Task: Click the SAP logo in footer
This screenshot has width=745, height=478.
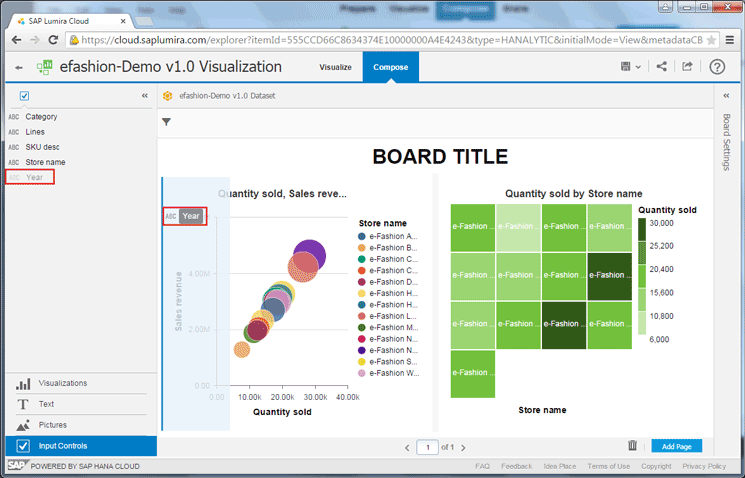Action: tap(17, 466)
